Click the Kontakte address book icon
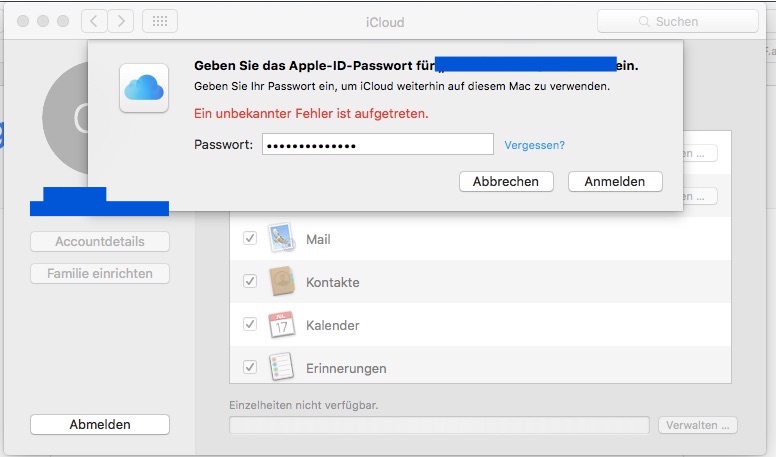776x457 pixels. pyautogui.click(x=281, y=282)
